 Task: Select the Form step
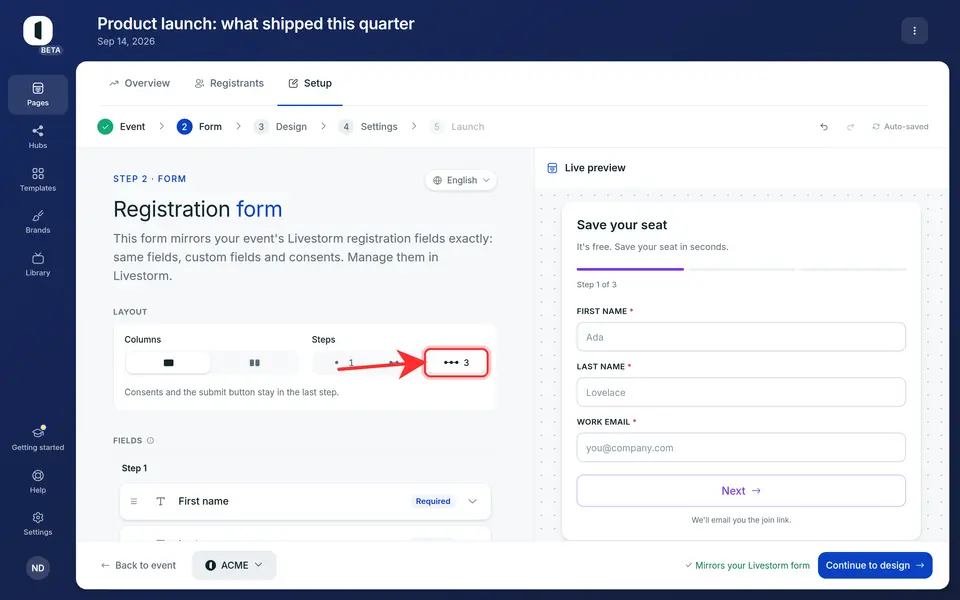199,127
